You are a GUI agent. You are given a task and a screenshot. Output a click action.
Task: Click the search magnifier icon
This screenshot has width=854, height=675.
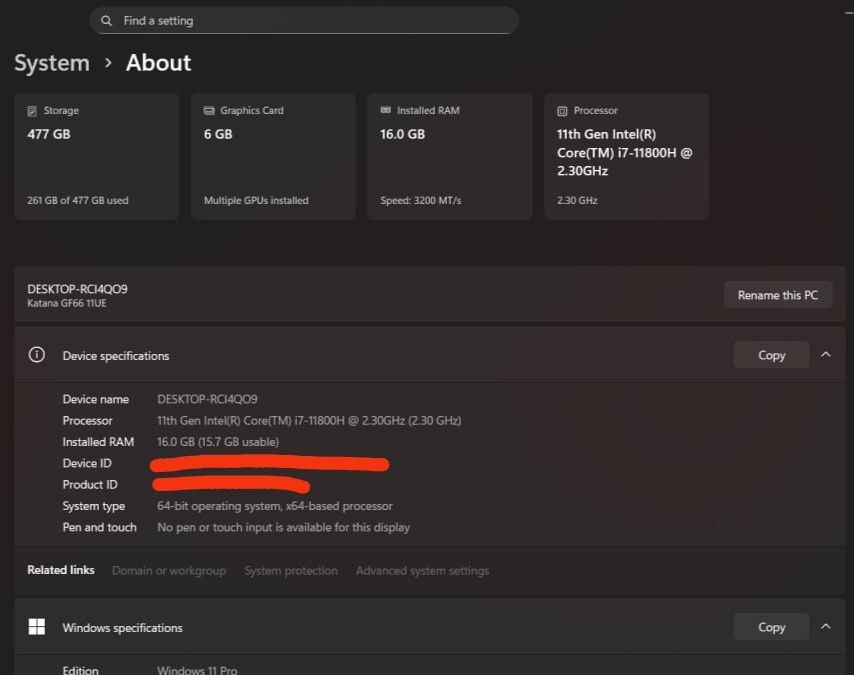pos(106,21)
